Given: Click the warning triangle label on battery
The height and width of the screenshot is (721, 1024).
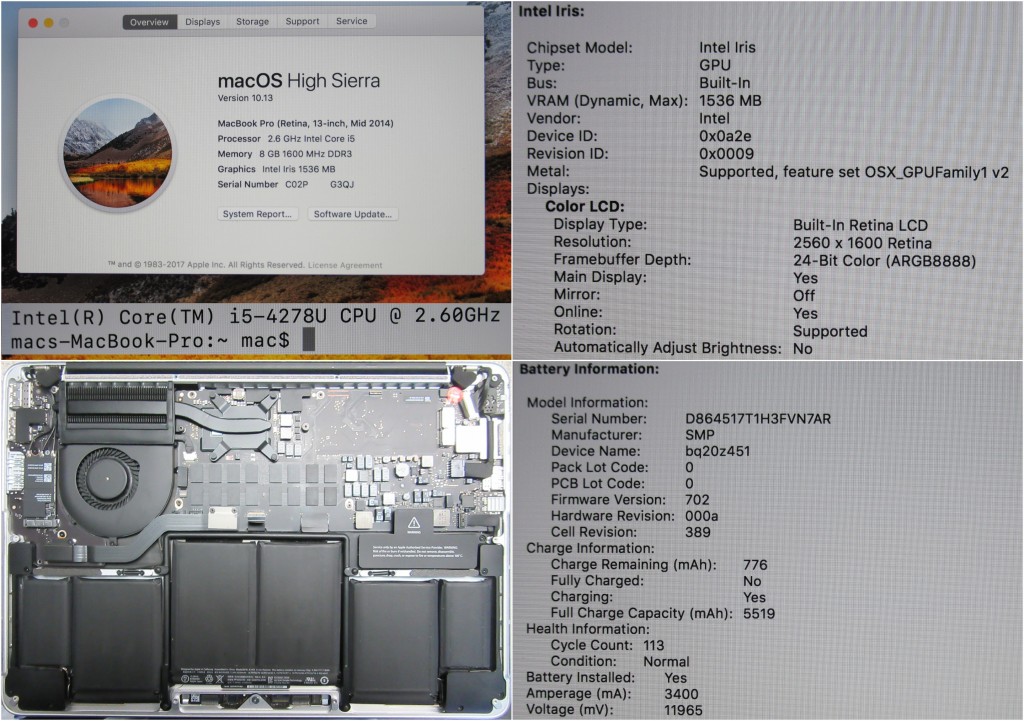Looking at the screenshot, I should [413, 522].
